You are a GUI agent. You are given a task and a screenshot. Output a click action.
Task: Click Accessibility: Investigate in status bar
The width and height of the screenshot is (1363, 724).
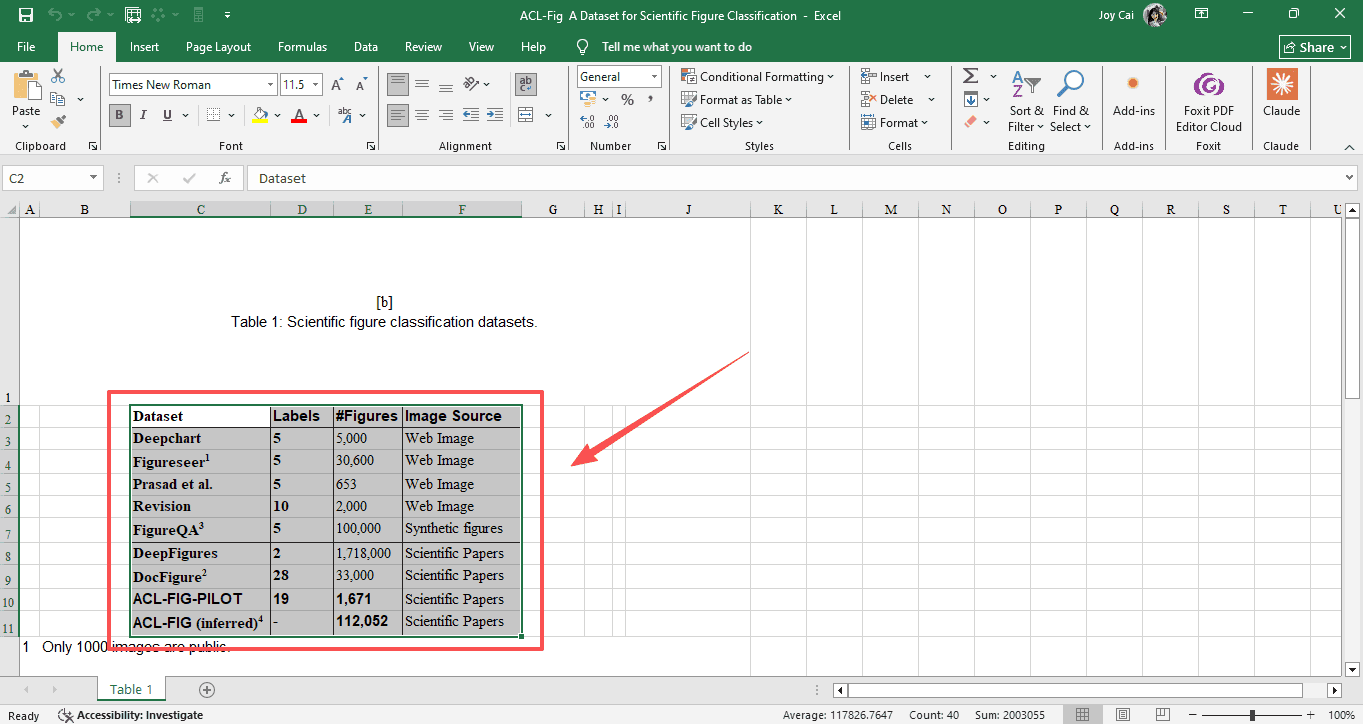coord(130,715)
